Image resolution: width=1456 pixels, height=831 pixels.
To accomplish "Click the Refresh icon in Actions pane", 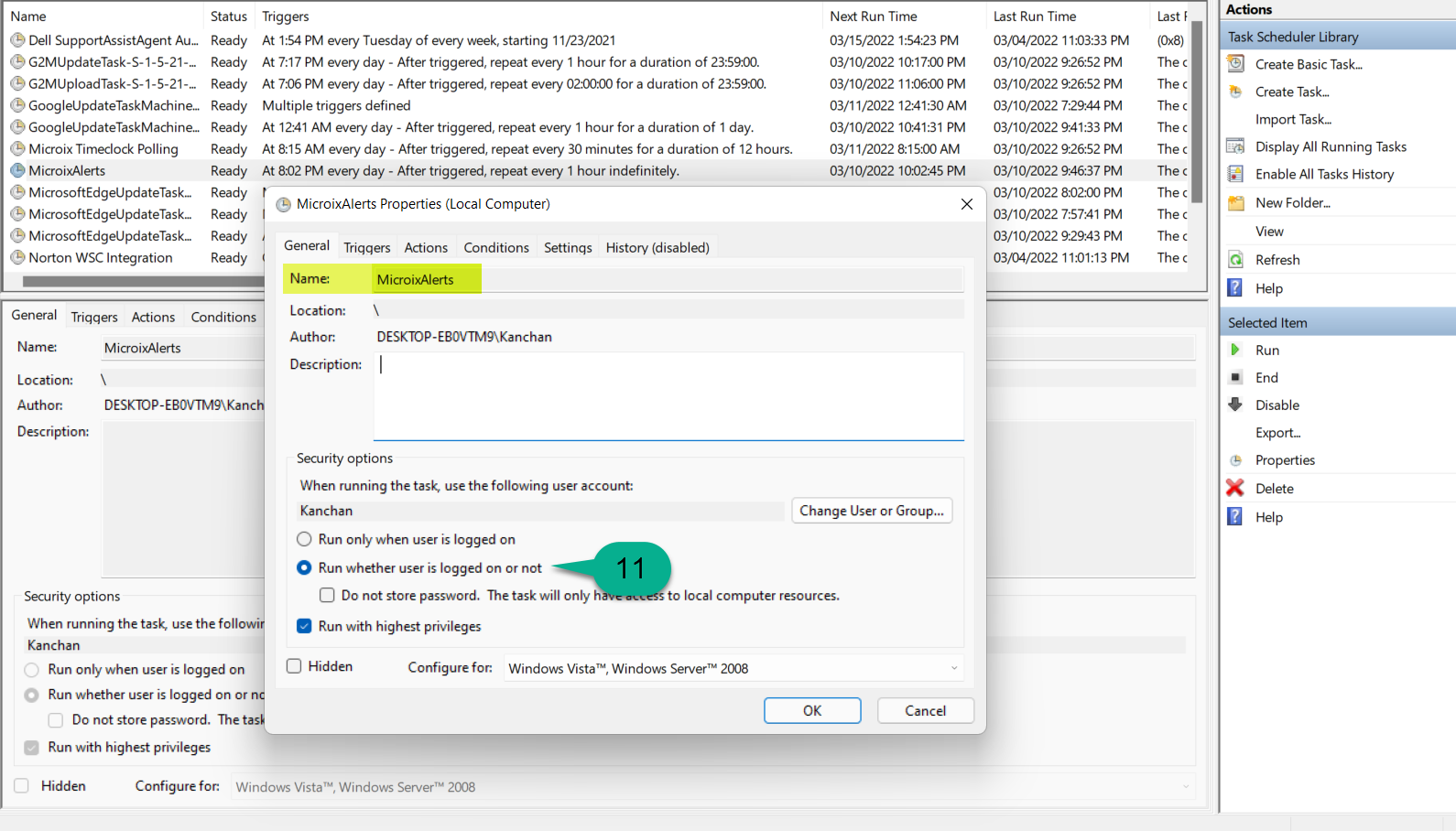I will pyautogui.click(x=1235, y=260).
